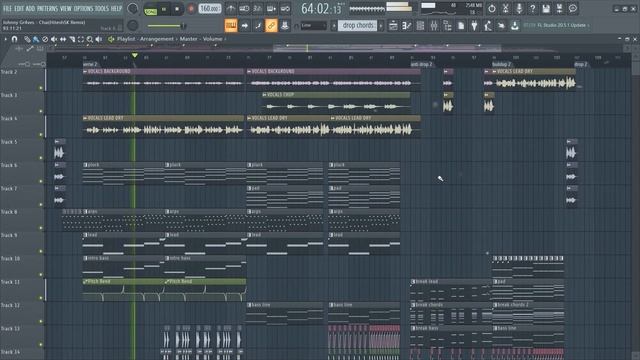
Task: Open the piano roll shortcut icon
Action: 407,26
